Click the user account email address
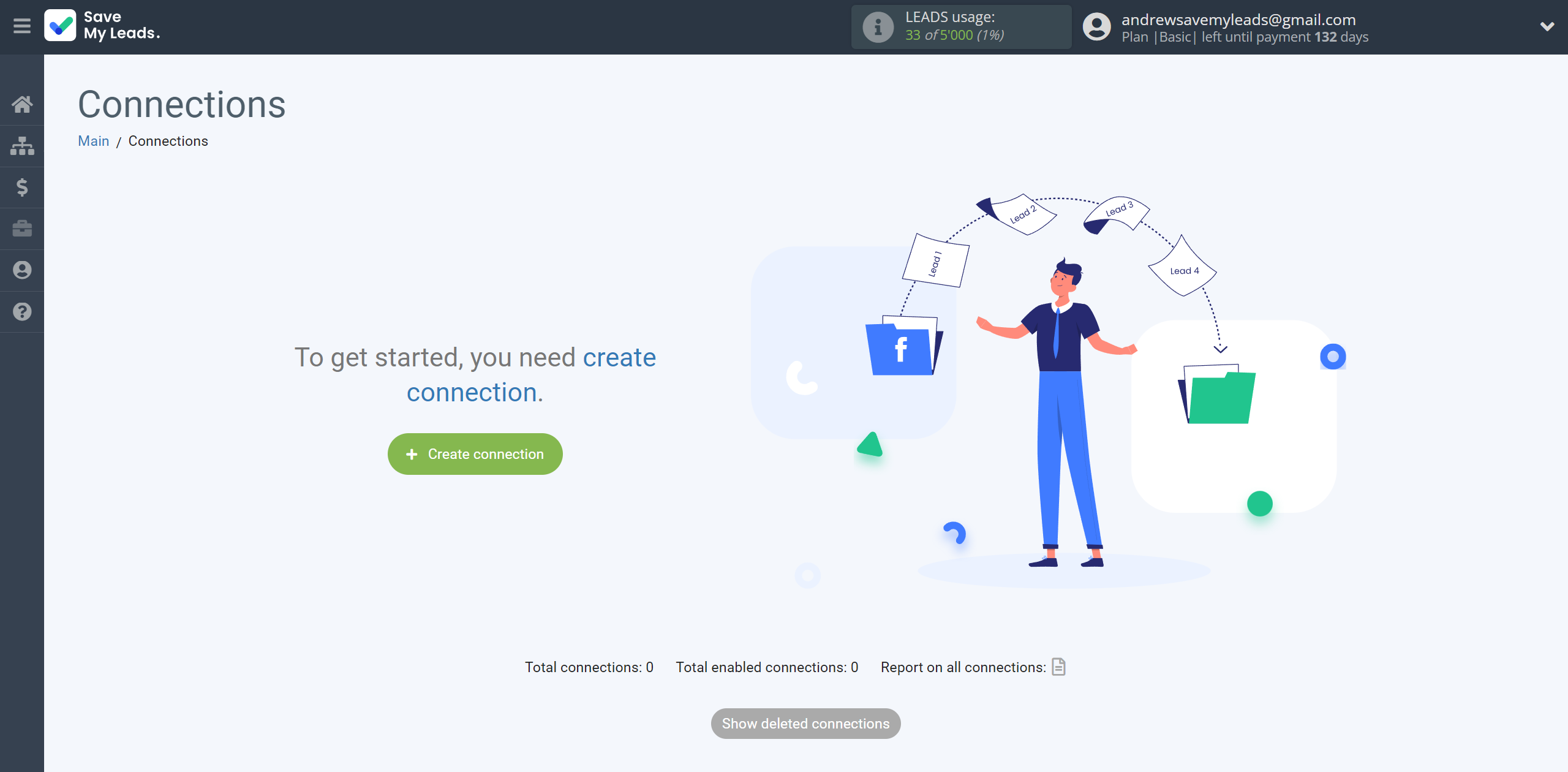 tap(1243, 18)
